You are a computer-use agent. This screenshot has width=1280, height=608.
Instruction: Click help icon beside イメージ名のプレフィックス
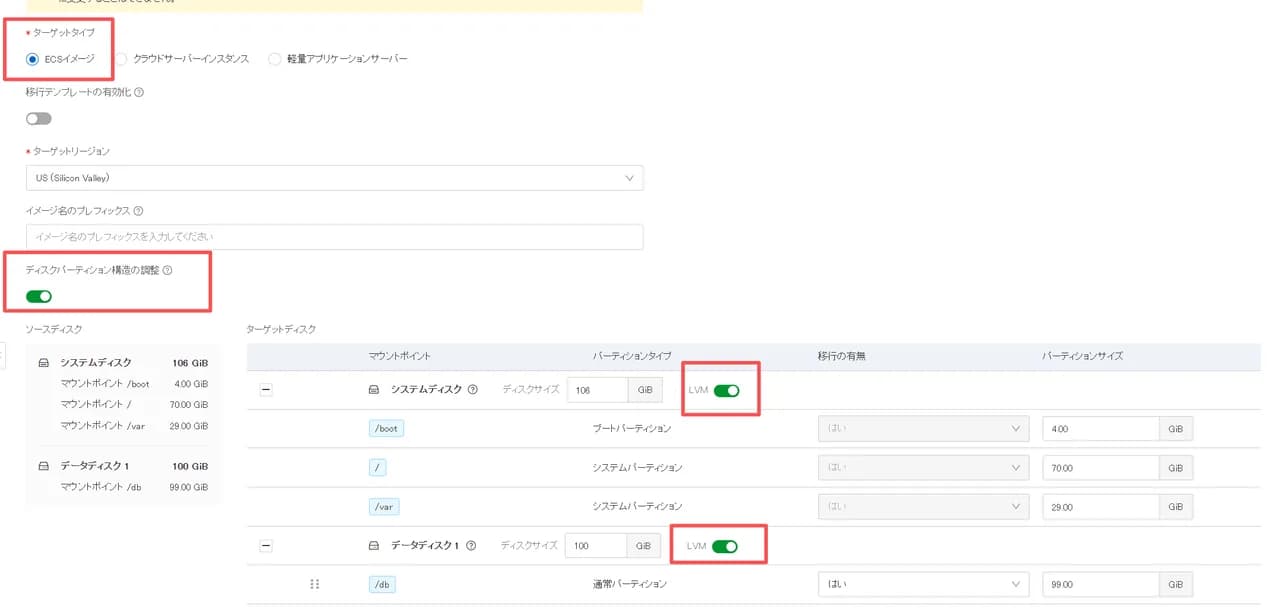tap(138, 211)
